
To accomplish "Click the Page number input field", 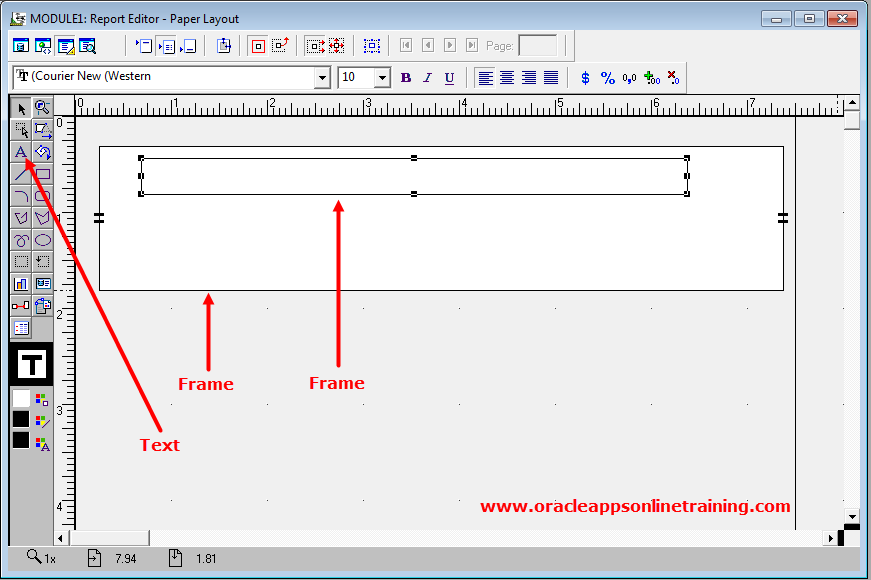I will 538,46.
